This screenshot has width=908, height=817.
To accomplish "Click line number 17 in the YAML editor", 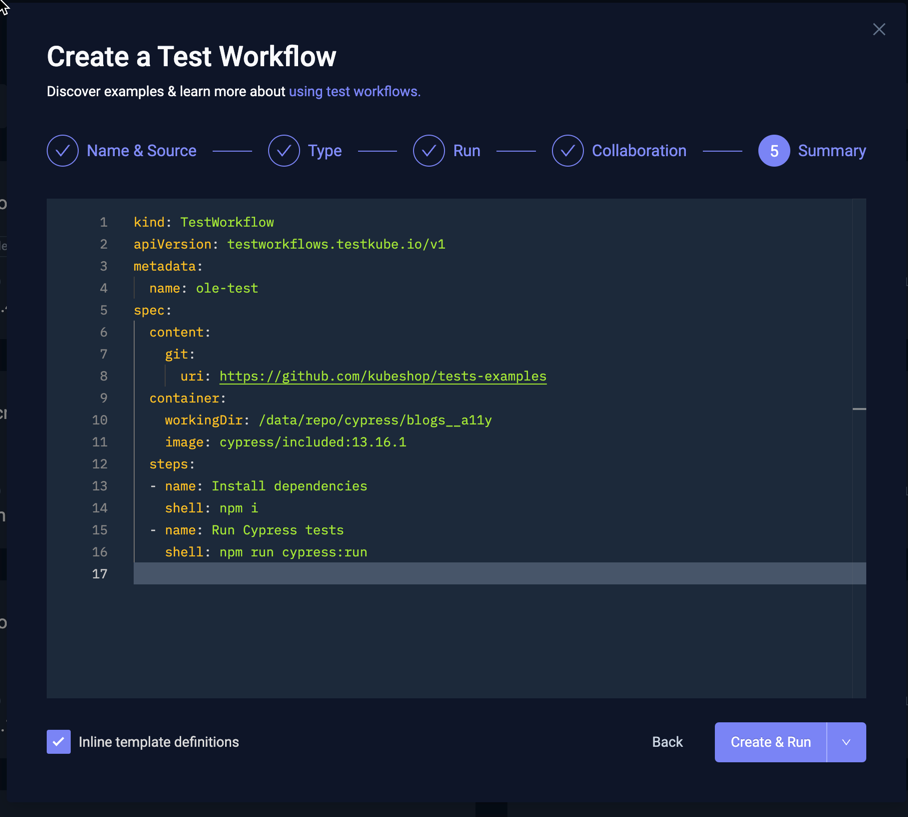I will click(x=100, y=573).
